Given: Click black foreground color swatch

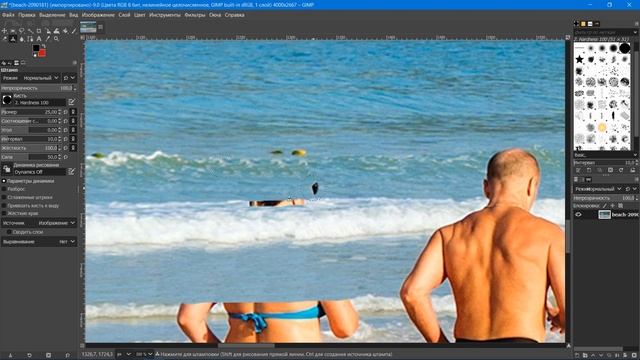Looking at the screenshot, I should 36,48.
